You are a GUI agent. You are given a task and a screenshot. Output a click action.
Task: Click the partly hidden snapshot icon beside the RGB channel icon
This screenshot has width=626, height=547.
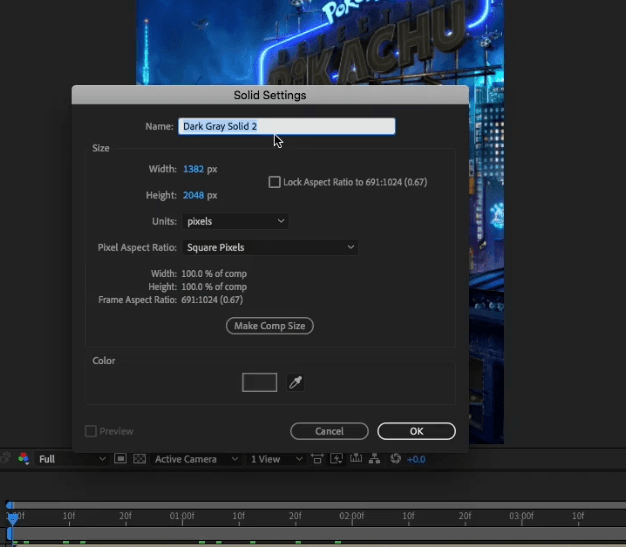point(5,458)
